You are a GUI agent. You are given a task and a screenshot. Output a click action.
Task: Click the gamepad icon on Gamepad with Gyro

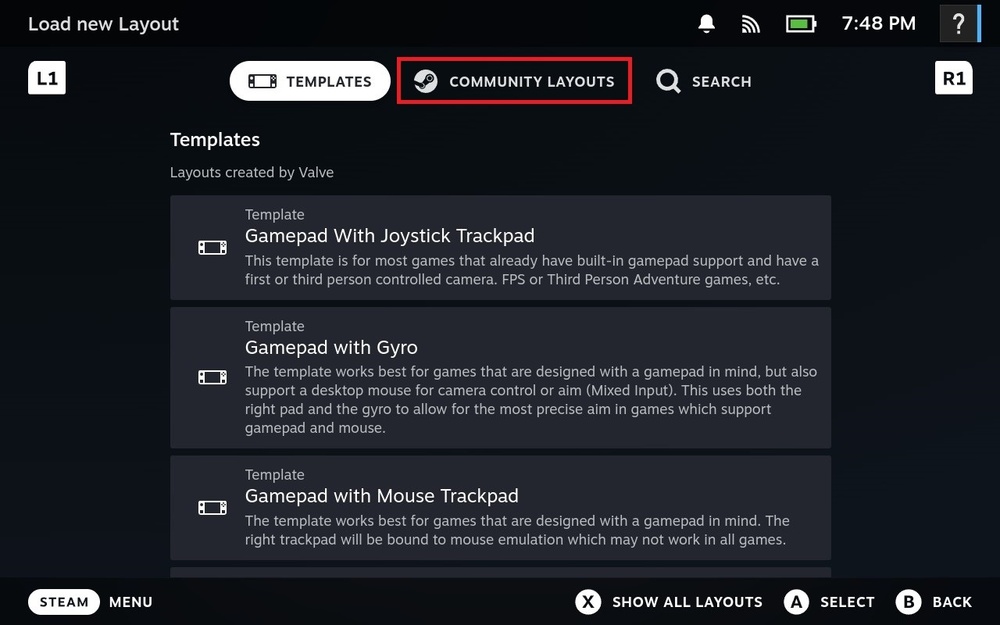(212, 377)
